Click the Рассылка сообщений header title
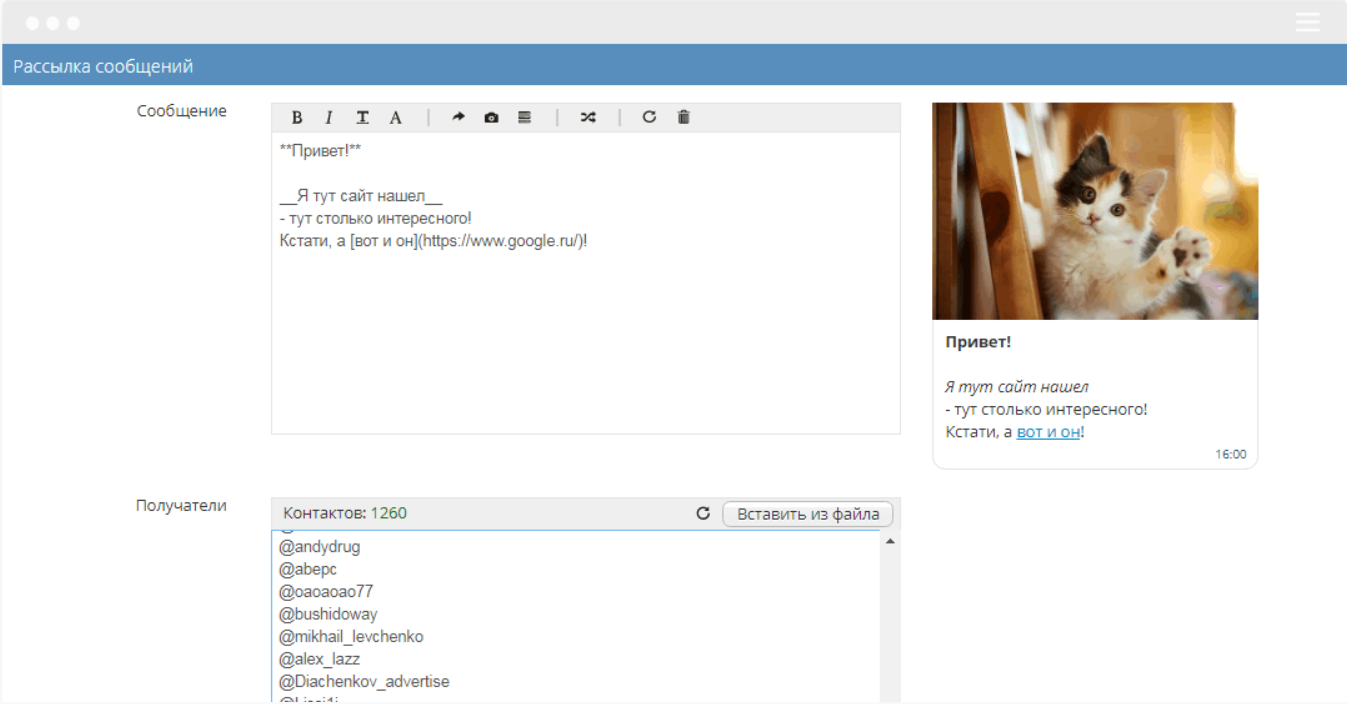The image size is (1347, 704). [103, 66]
